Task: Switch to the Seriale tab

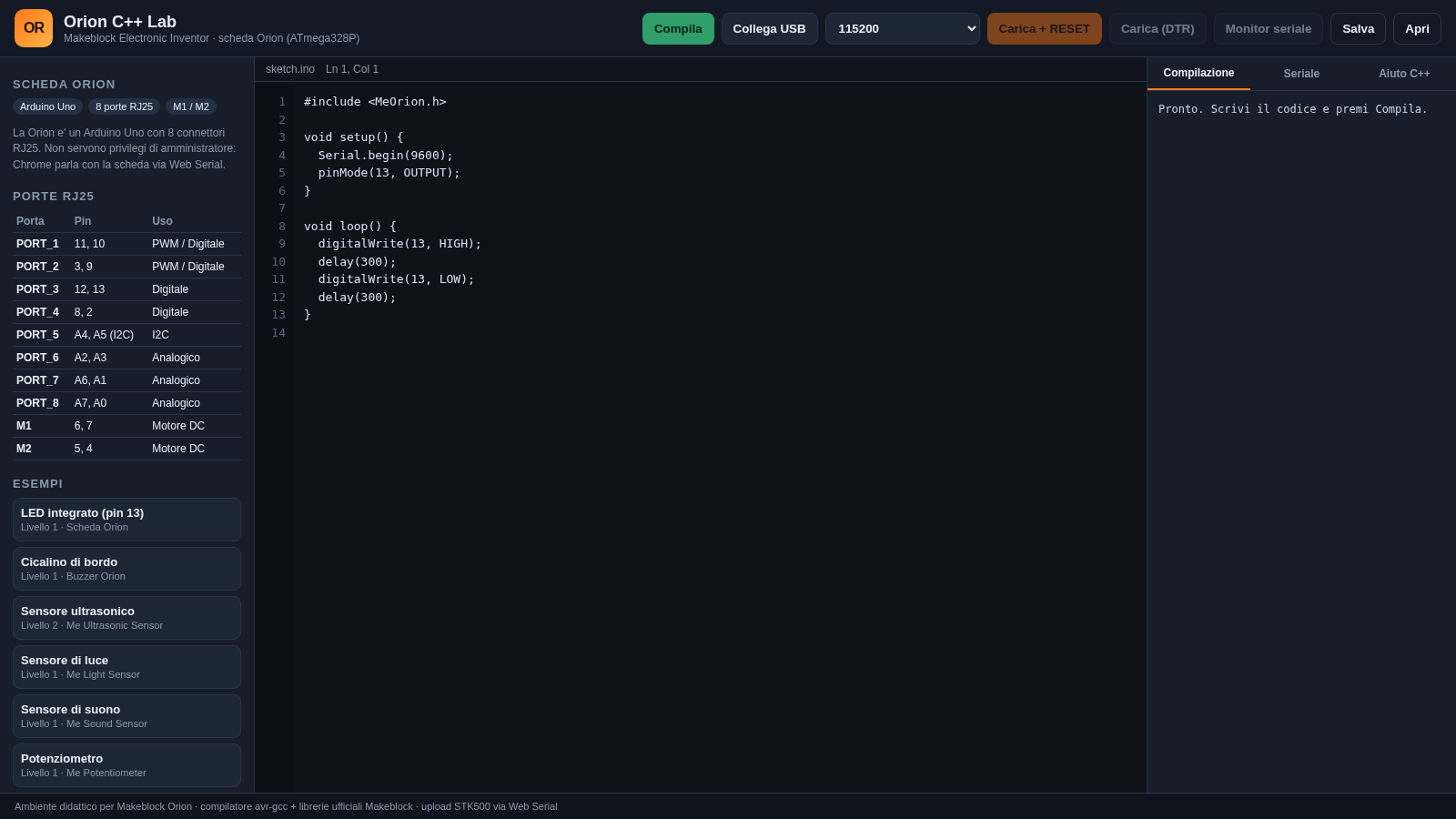Action: tap(1301, 74)
